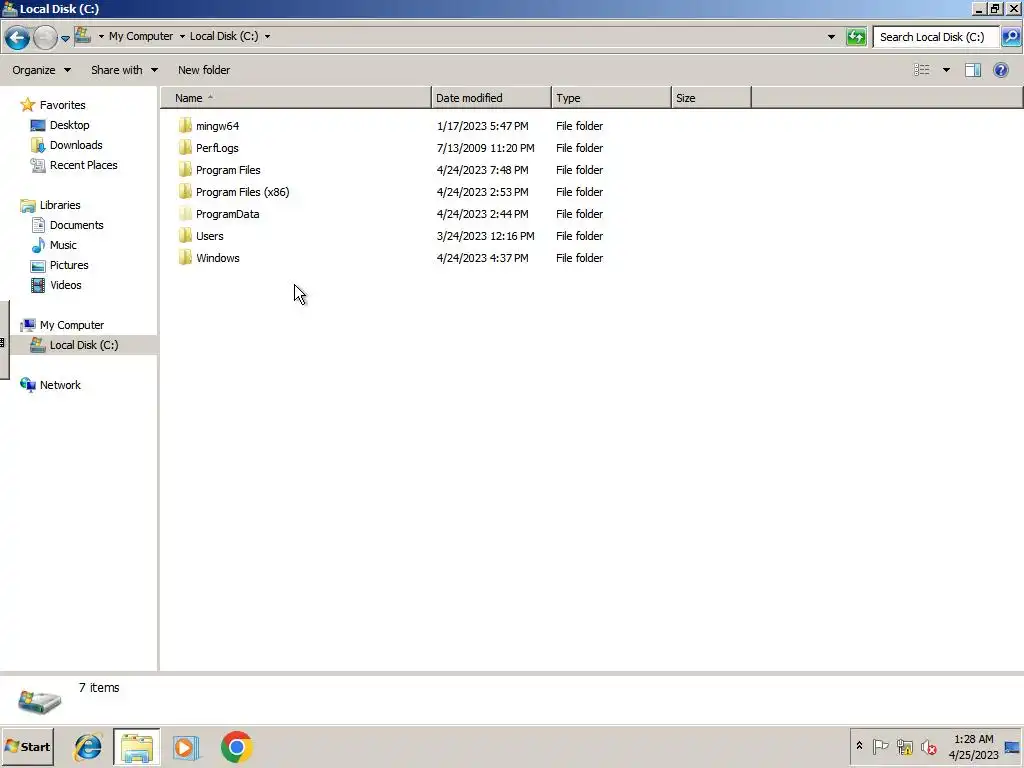This screenshot has height=768, width=1024.
Task: Click the network tray icon
Action: [904, 746]
